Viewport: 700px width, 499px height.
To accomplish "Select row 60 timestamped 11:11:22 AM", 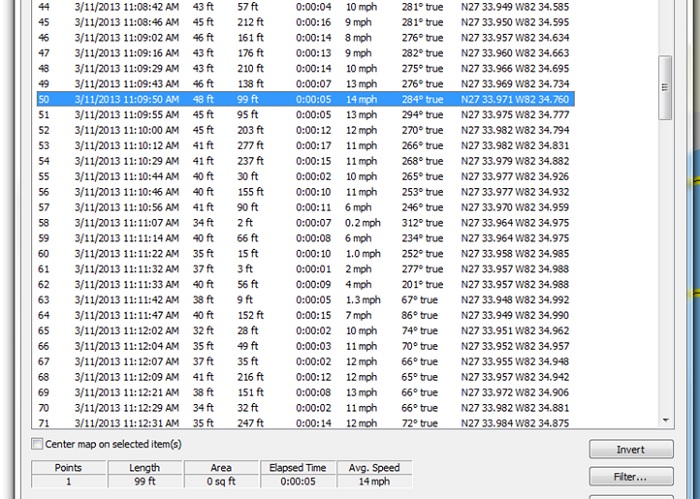I will pyautogui.click(x=300, y=254).
